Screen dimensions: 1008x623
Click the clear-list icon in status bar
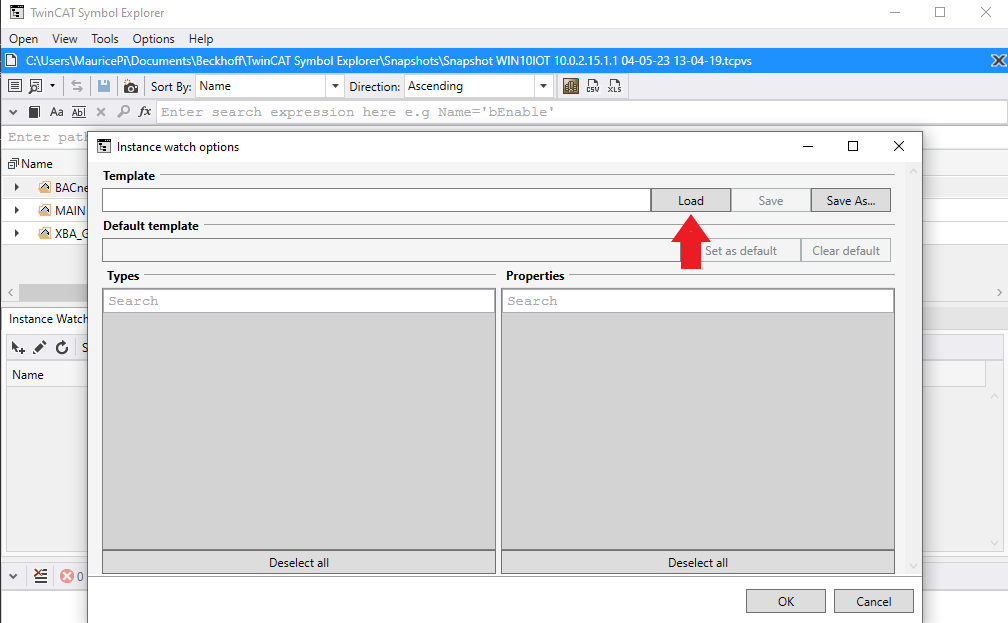tap(40, 576)
